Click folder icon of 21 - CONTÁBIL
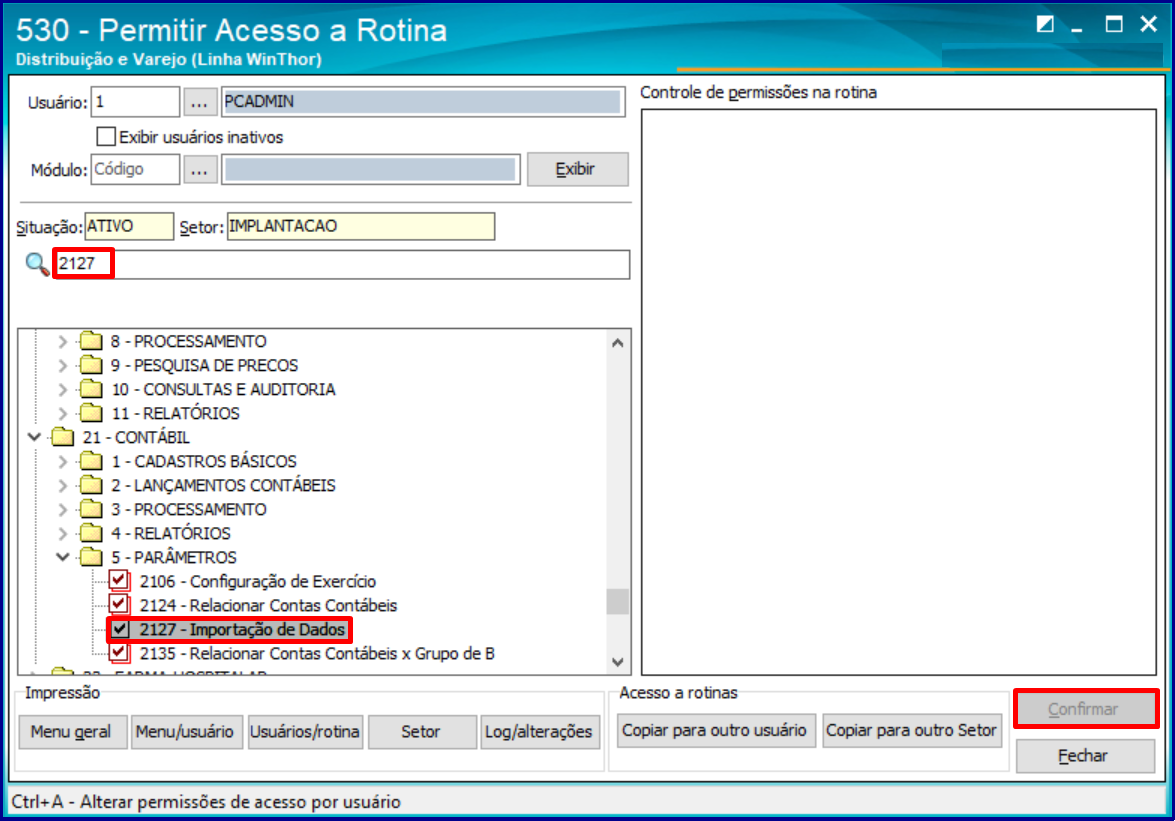The width and height of the screenshot is (1175, 821). (x=63, y=437)
